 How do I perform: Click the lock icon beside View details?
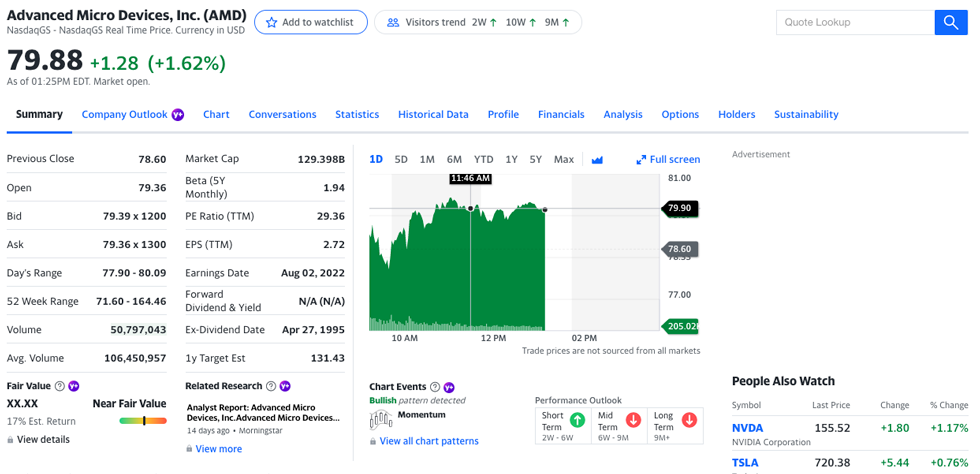pos(10,440)
